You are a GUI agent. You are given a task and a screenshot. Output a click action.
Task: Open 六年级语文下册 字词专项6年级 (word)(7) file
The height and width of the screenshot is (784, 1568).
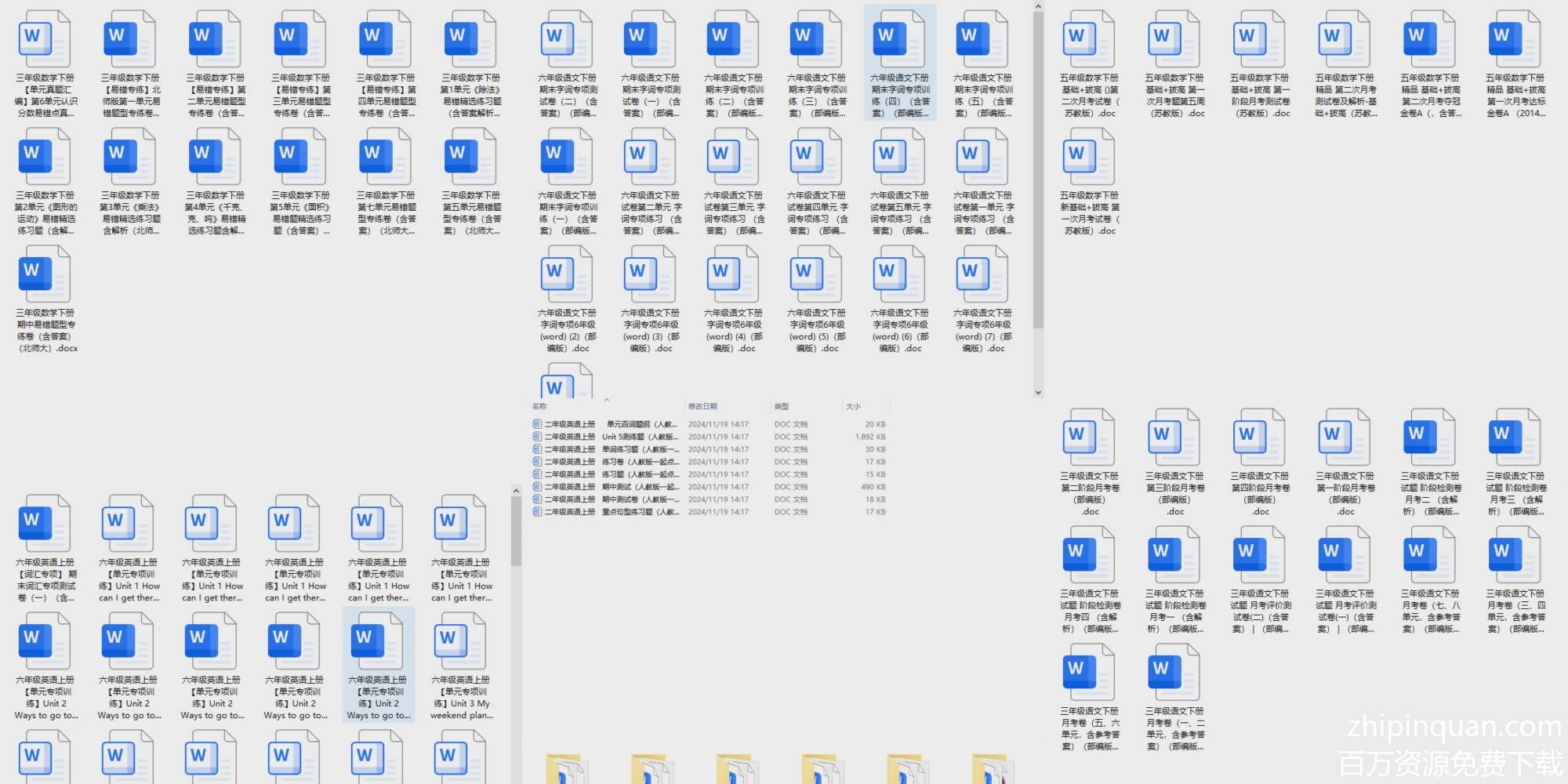[x=983, y=299]
